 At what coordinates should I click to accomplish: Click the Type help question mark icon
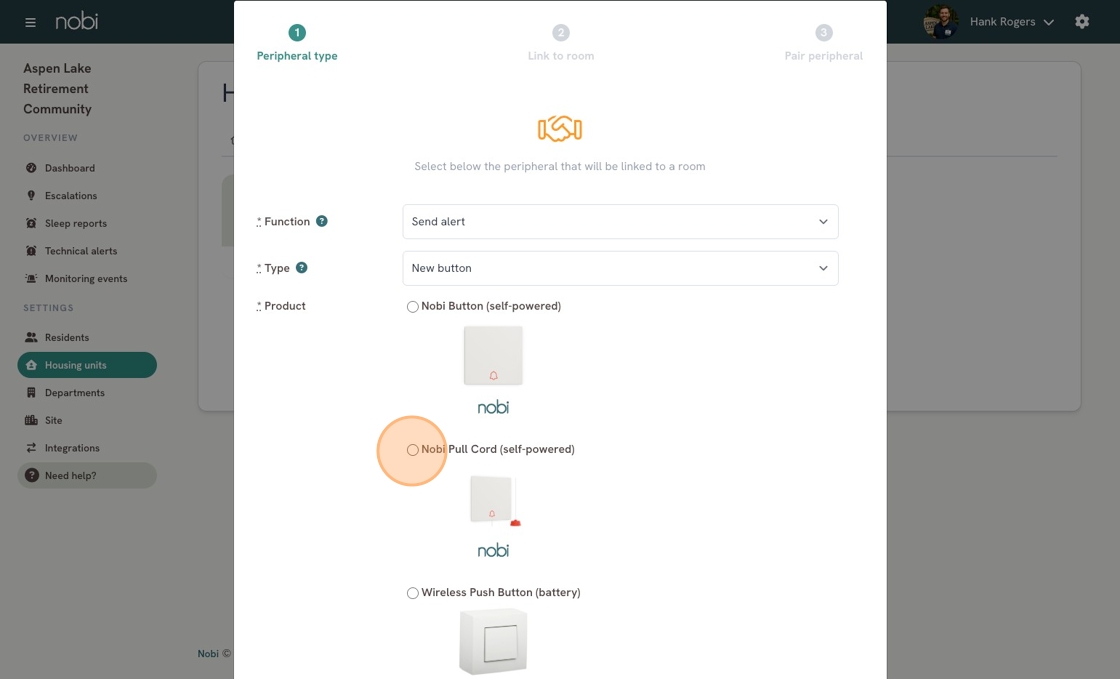click(x=302, y=268)
